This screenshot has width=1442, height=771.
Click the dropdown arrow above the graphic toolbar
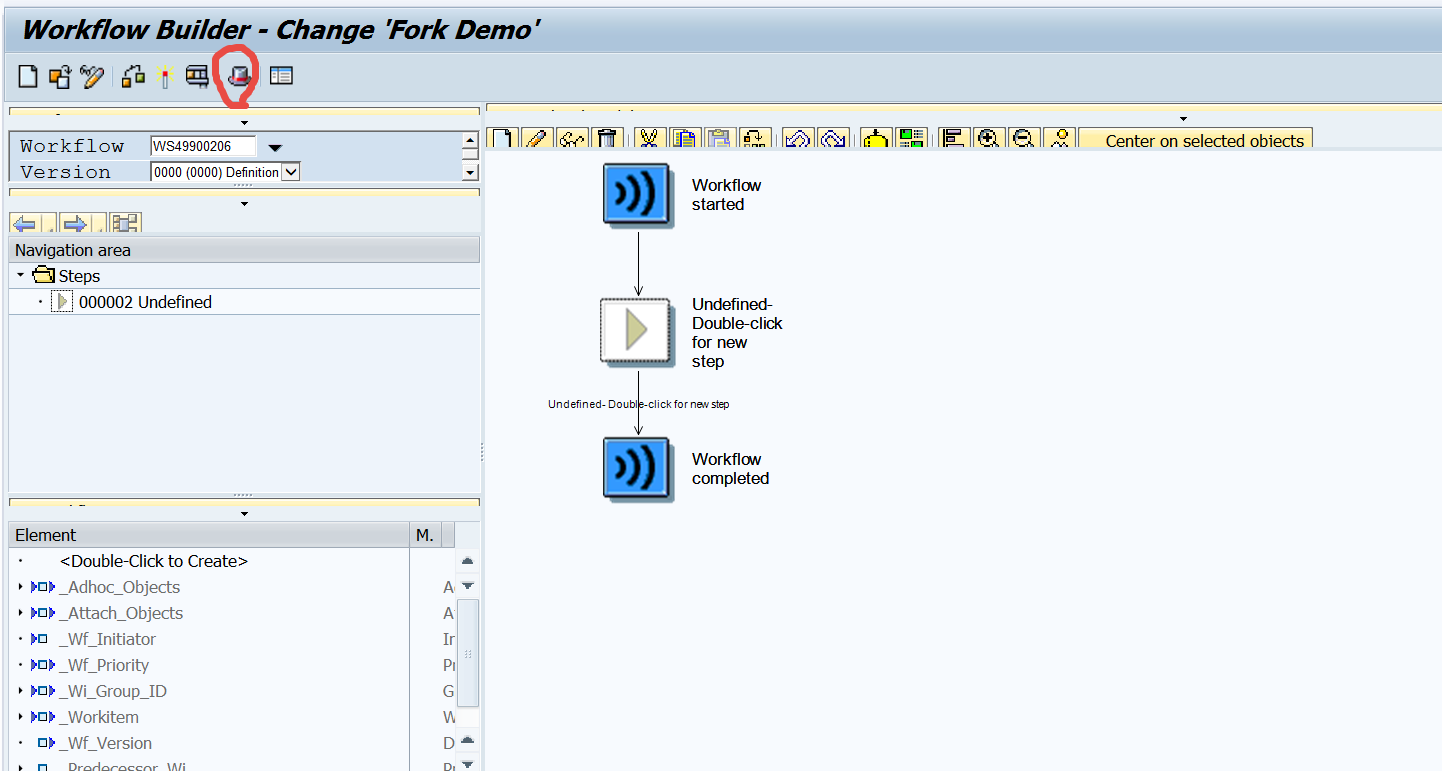[1185, 119]
